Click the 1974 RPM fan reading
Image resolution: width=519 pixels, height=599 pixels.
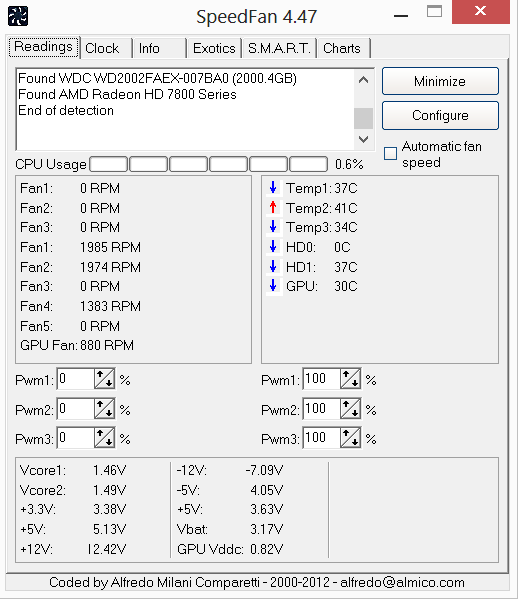[110, 267]
